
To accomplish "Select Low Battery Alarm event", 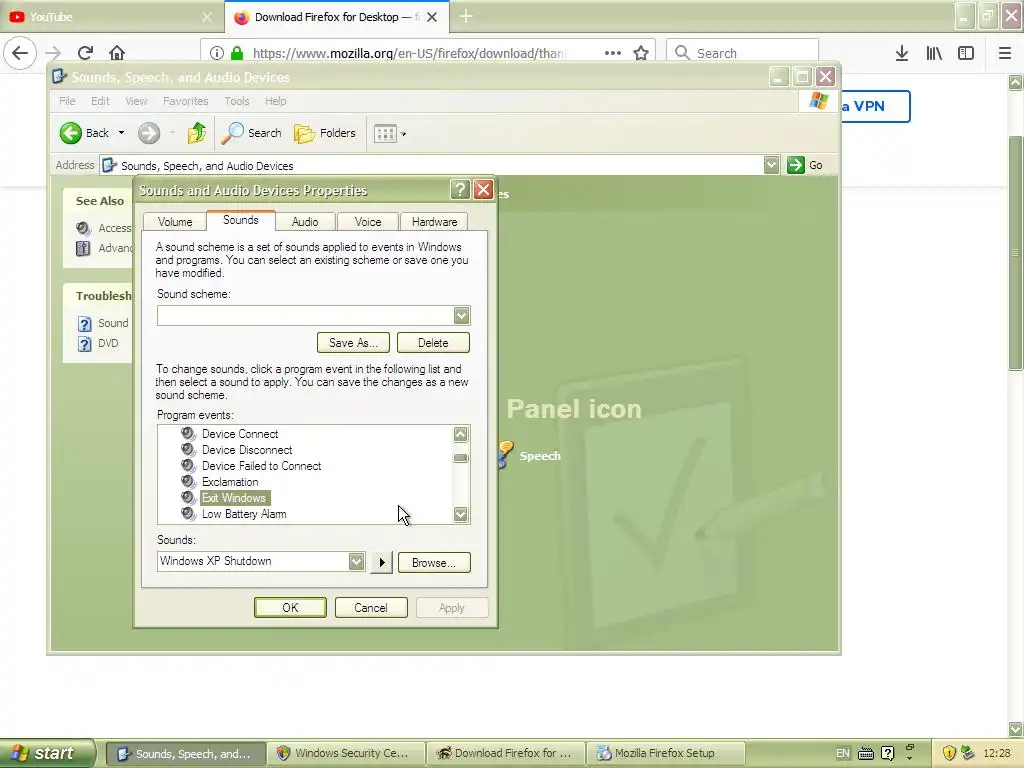I will 244,514.
